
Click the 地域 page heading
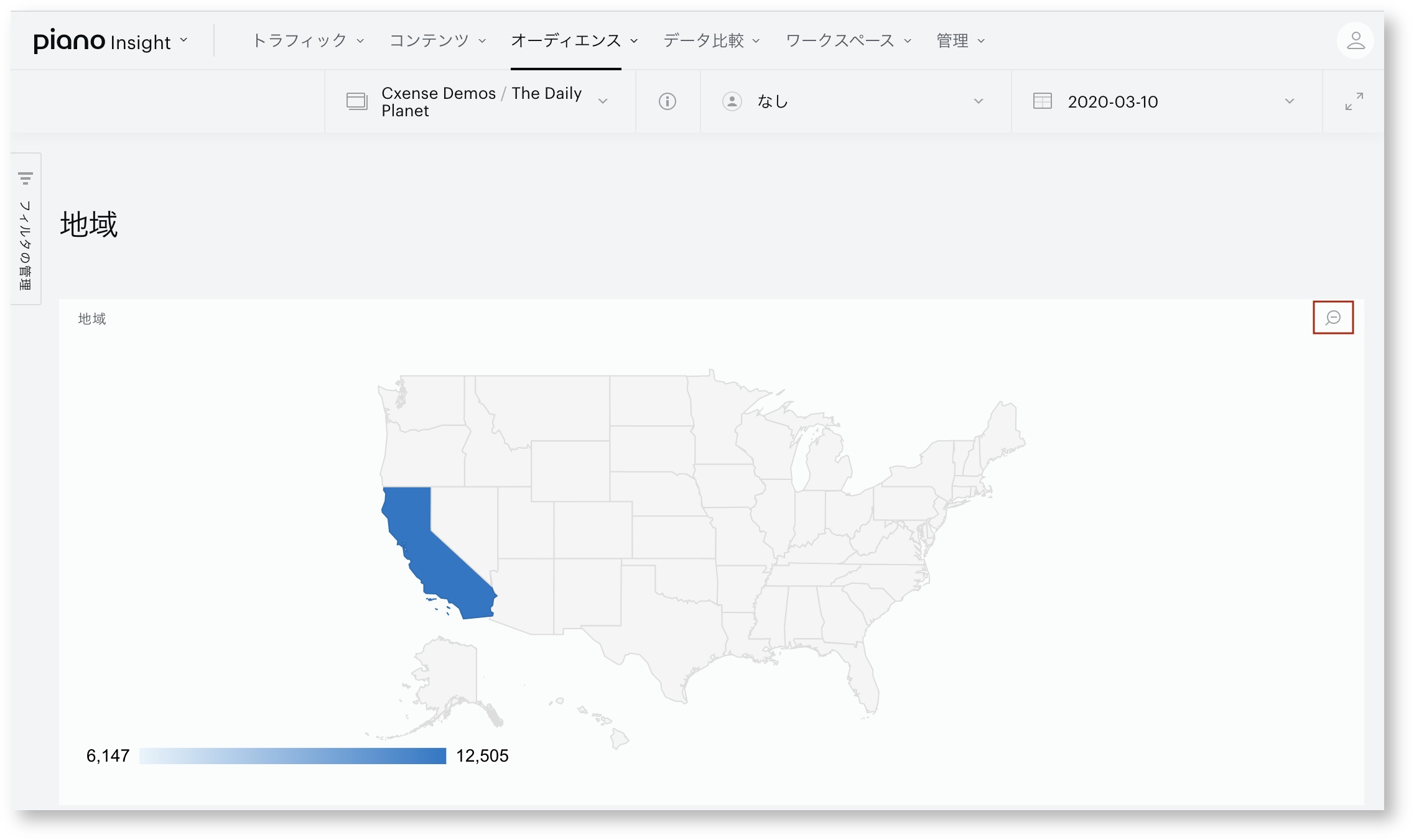point(89,224)
